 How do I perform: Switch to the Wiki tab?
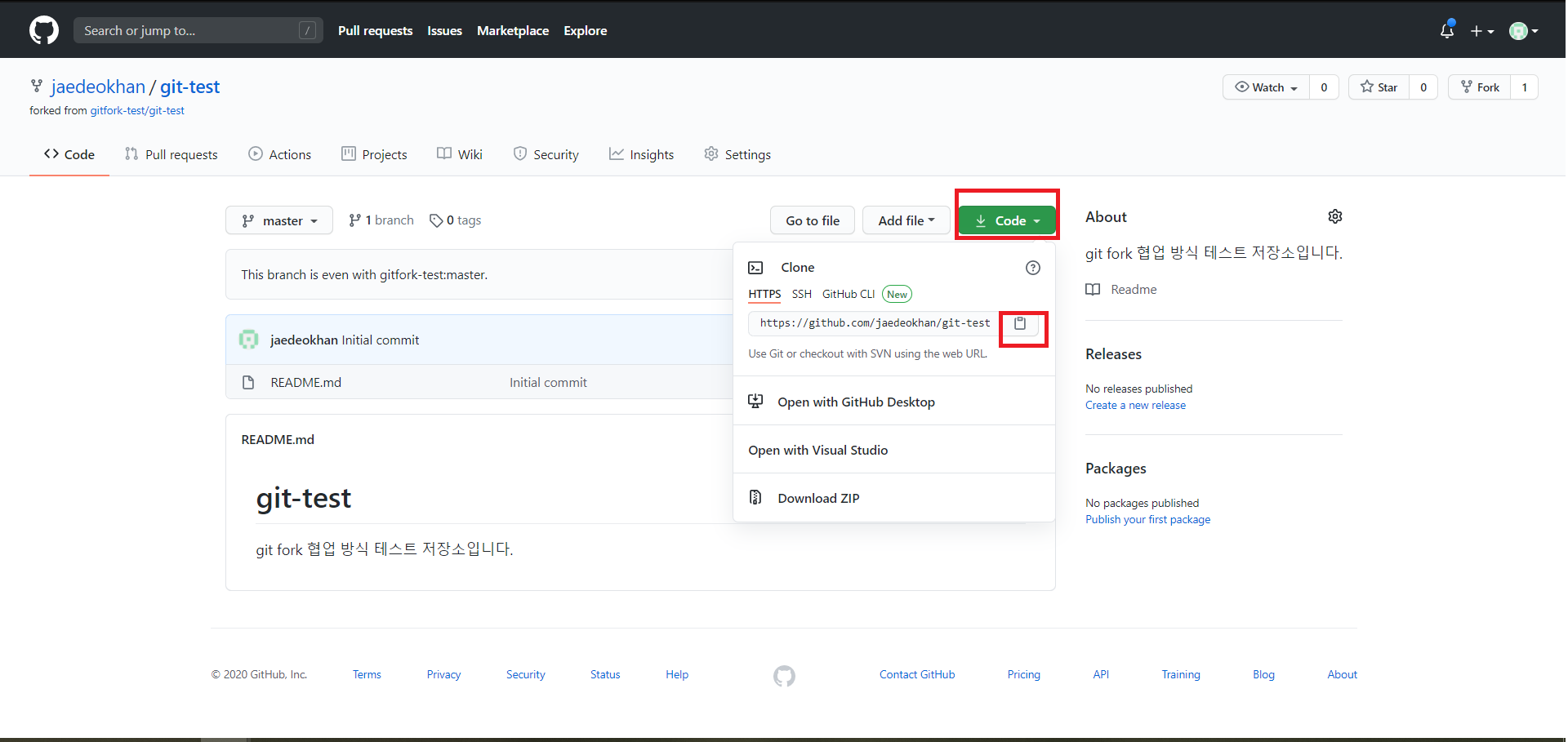(x=460, y=154)
